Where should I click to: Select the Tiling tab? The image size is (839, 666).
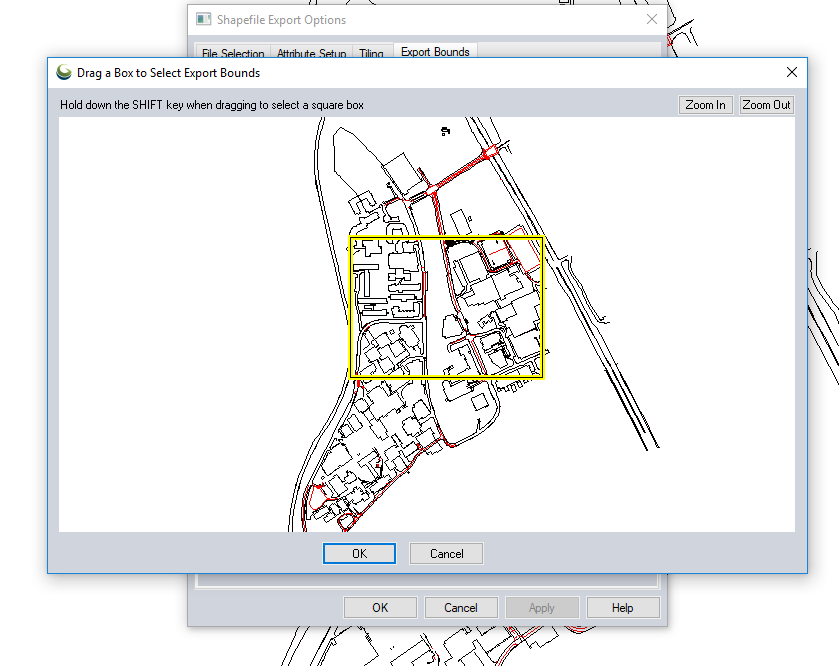coord(371,54)
